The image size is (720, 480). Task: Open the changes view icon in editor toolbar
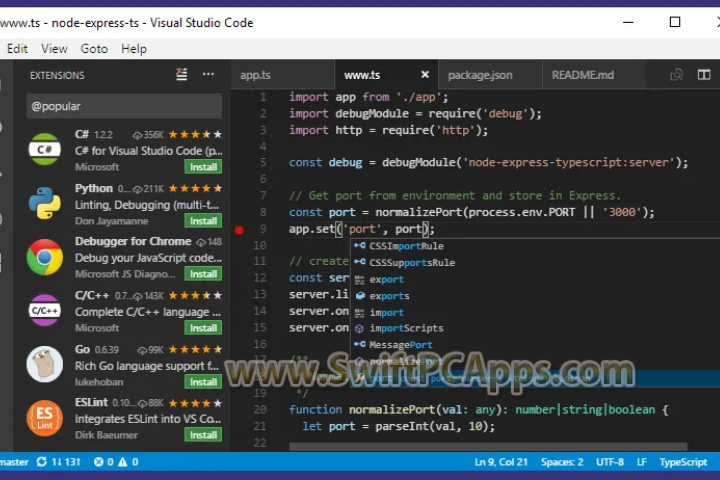[x=676, y=74]
